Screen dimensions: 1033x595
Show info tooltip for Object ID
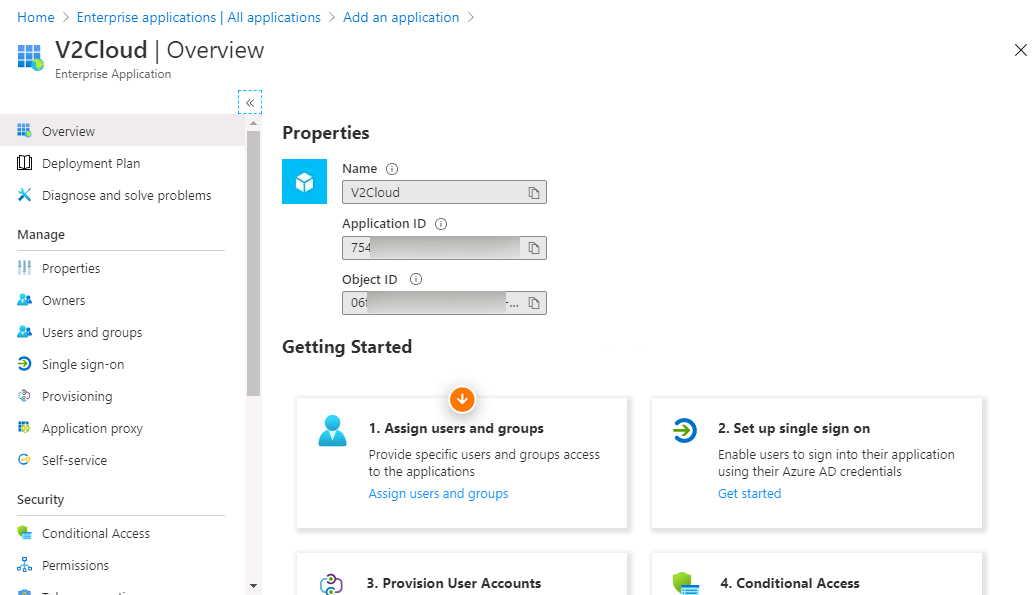[416, 279]
